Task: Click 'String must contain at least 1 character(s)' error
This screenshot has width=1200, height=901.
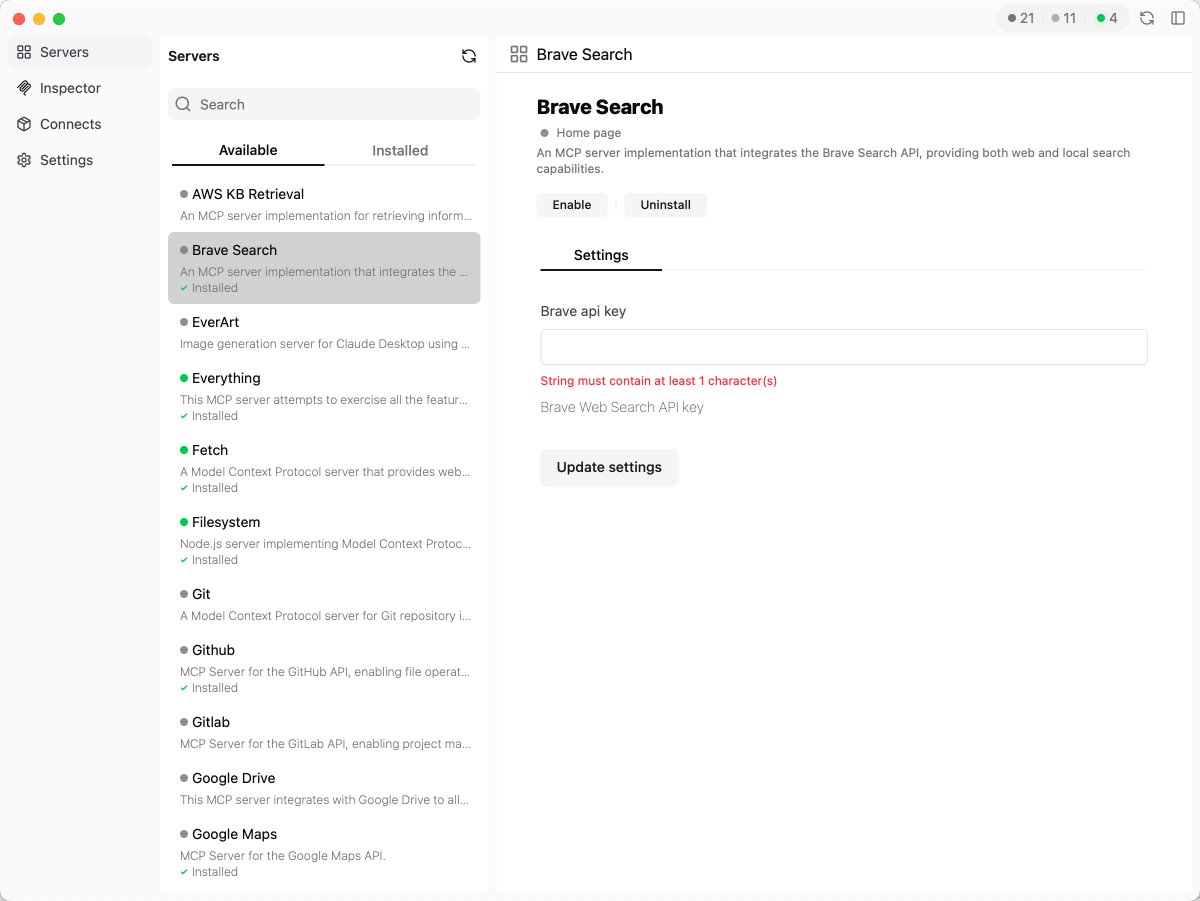Action: pyautogui.click(x=658, y=381)
